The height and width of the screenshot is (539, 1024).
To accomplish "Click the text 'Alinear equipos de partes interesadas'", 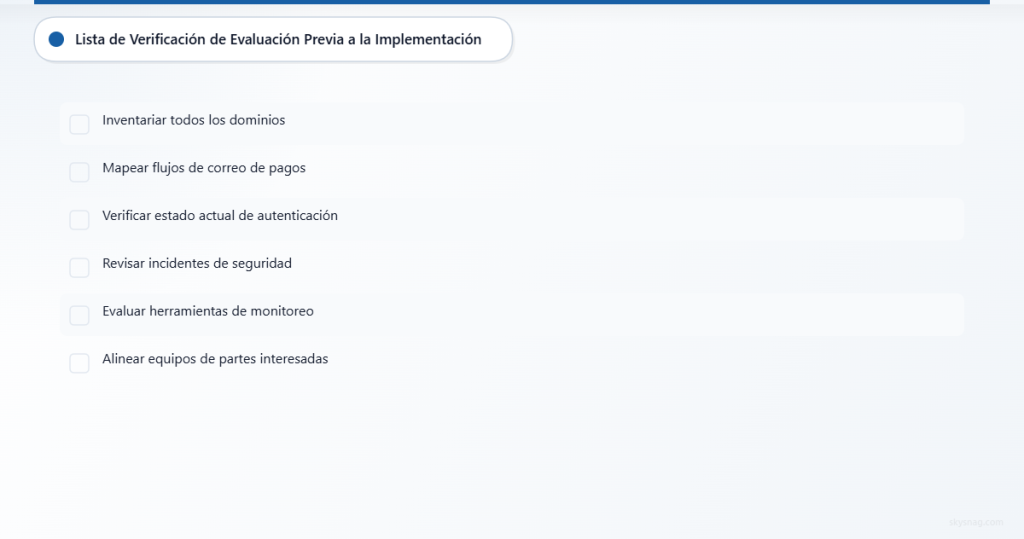I will pos(215,359).
